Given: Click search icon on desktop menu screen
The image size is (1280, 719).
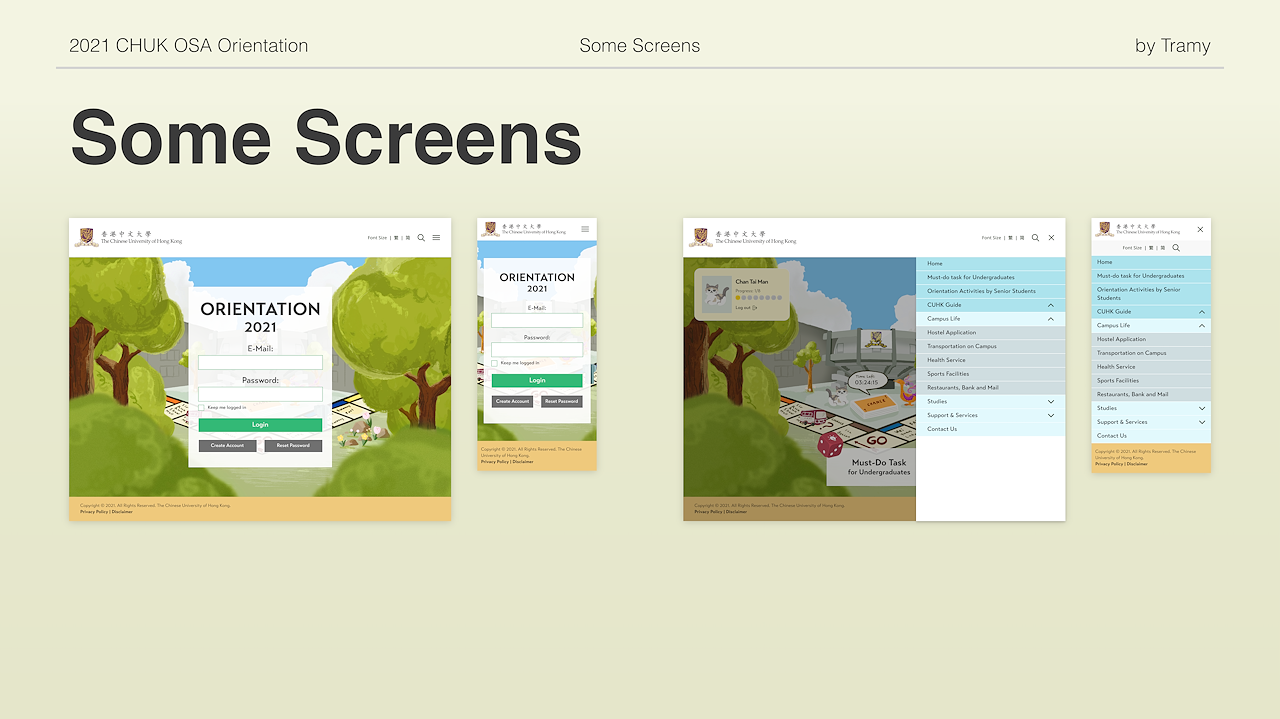Looking at the screenshot, I should click(1035, 238).
